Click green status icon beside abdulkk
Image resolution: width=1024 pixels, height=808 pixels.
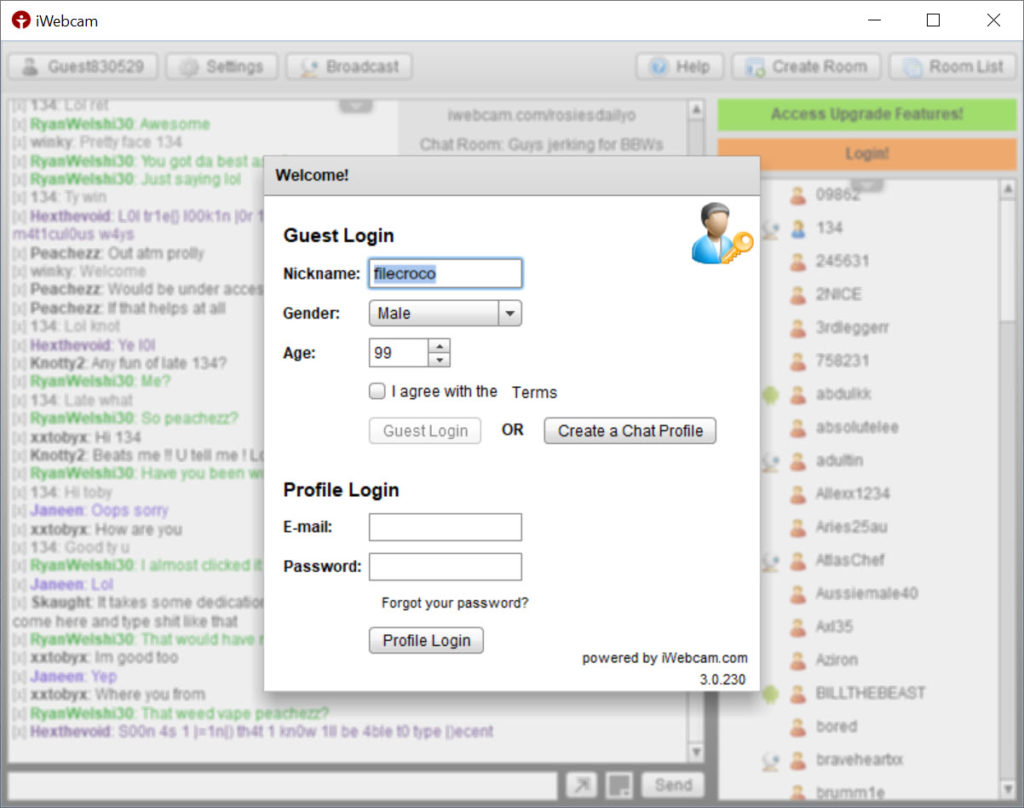[x=771, y=395]
